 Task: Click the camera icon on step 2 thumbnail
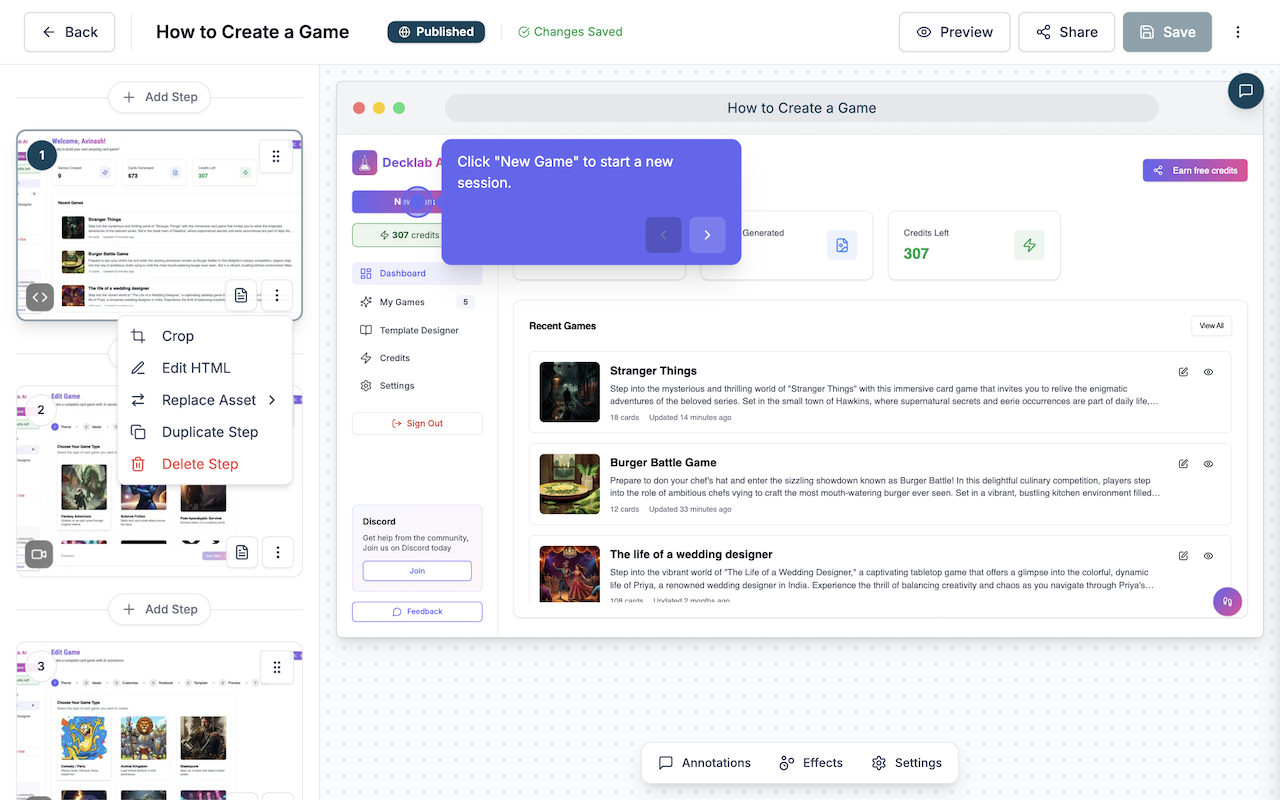pos(38,553)
